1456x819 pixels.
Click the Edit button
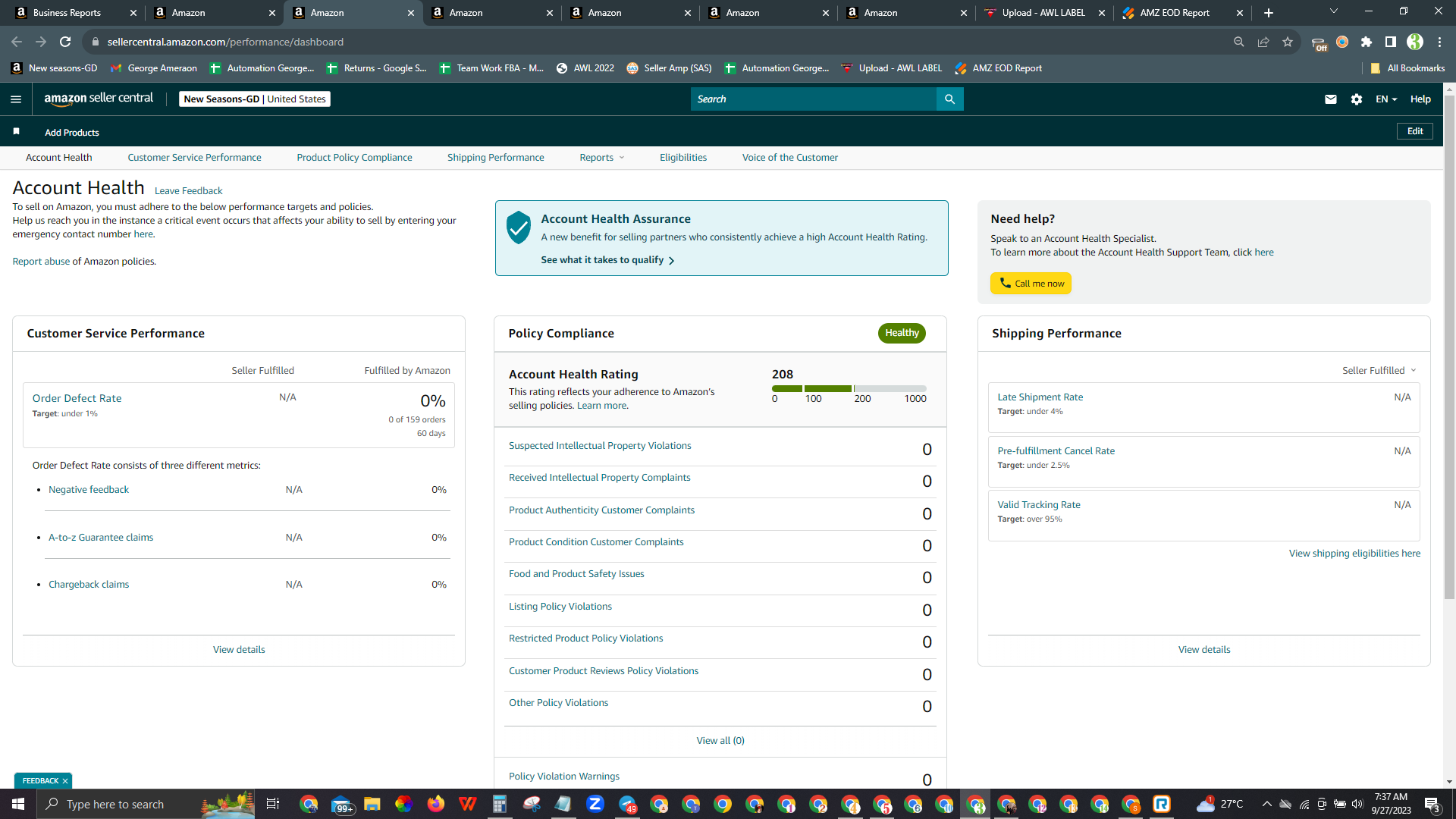click(x=1415, y=131)
